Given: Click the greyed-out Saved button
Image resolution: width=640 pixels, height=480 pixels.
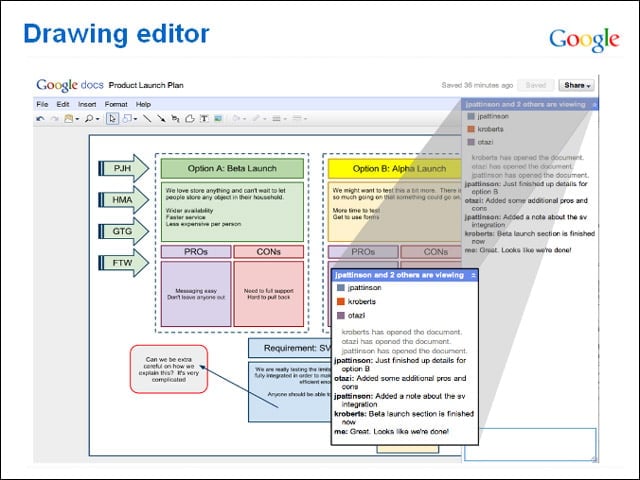Looking at the screenshot, I should tap(536, 85).
